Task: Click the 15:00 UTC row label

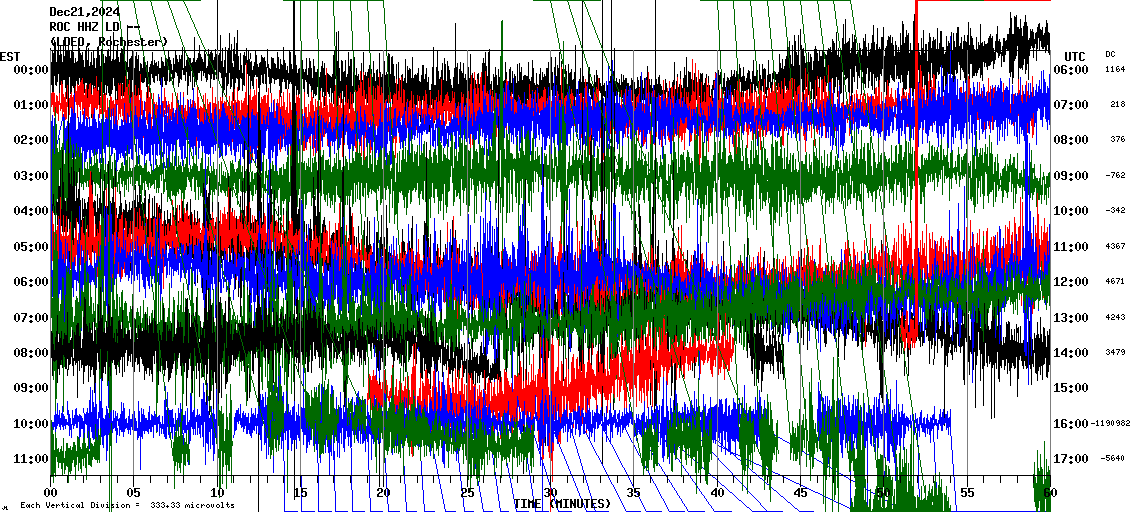Action: click(1072, 388)
